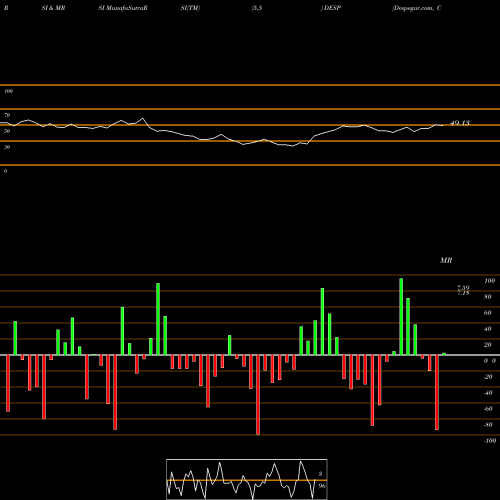This screenshot has width=500, height=500.
Task: Click the 100 label on the right MR axis
Action: [x=489, y=281]
